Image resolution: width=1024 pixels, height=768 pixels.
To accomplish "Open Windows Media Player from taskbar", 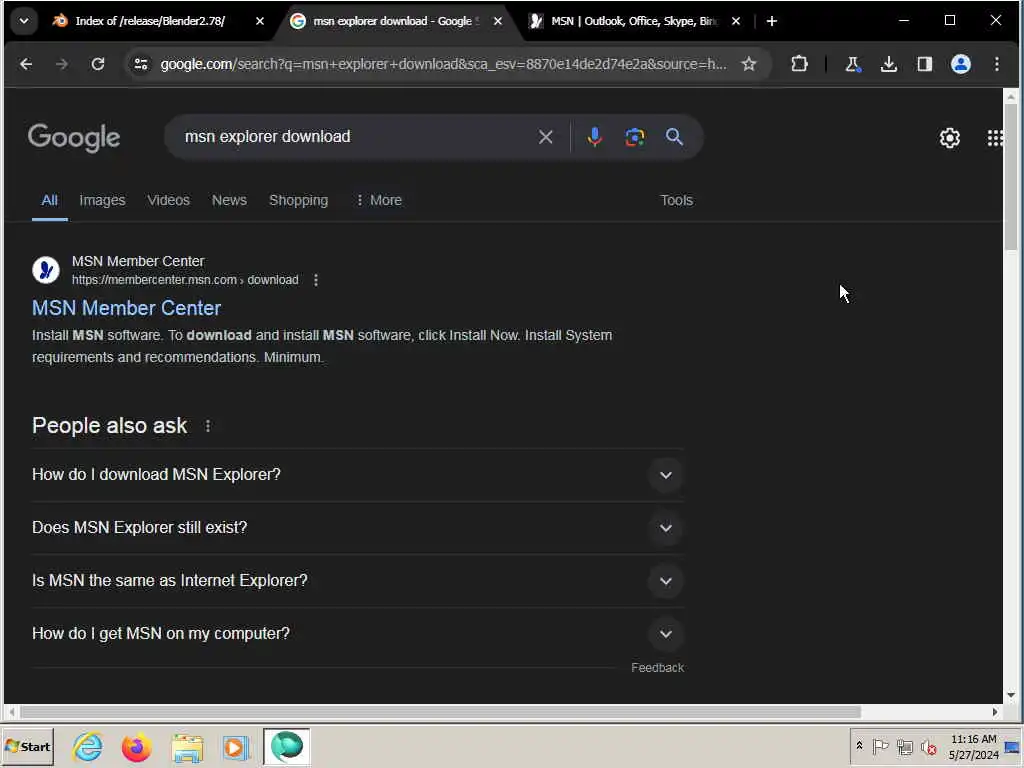I will 235,747.
